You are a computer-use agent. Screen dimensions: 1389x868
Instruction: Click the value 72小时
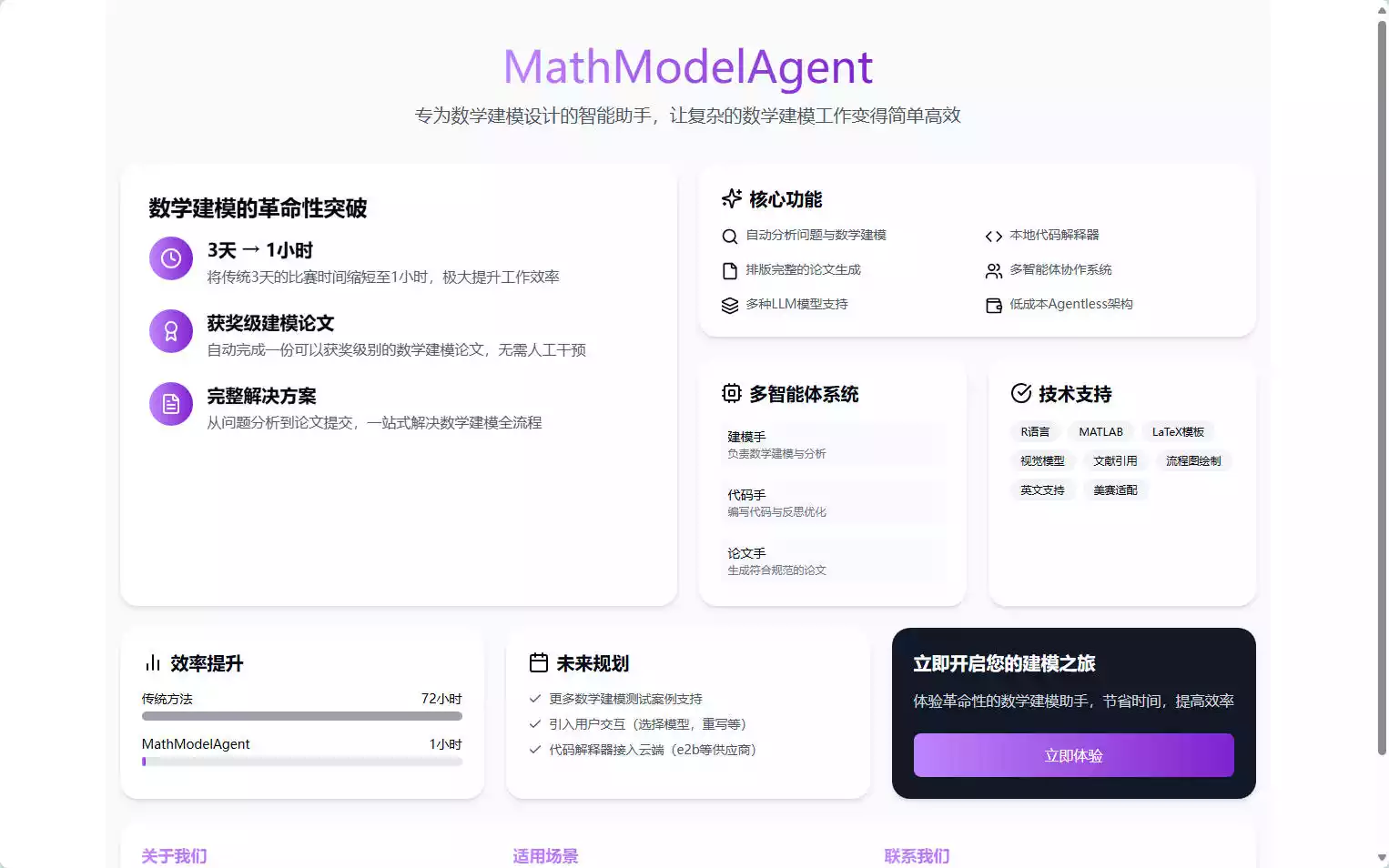point(441,699)
